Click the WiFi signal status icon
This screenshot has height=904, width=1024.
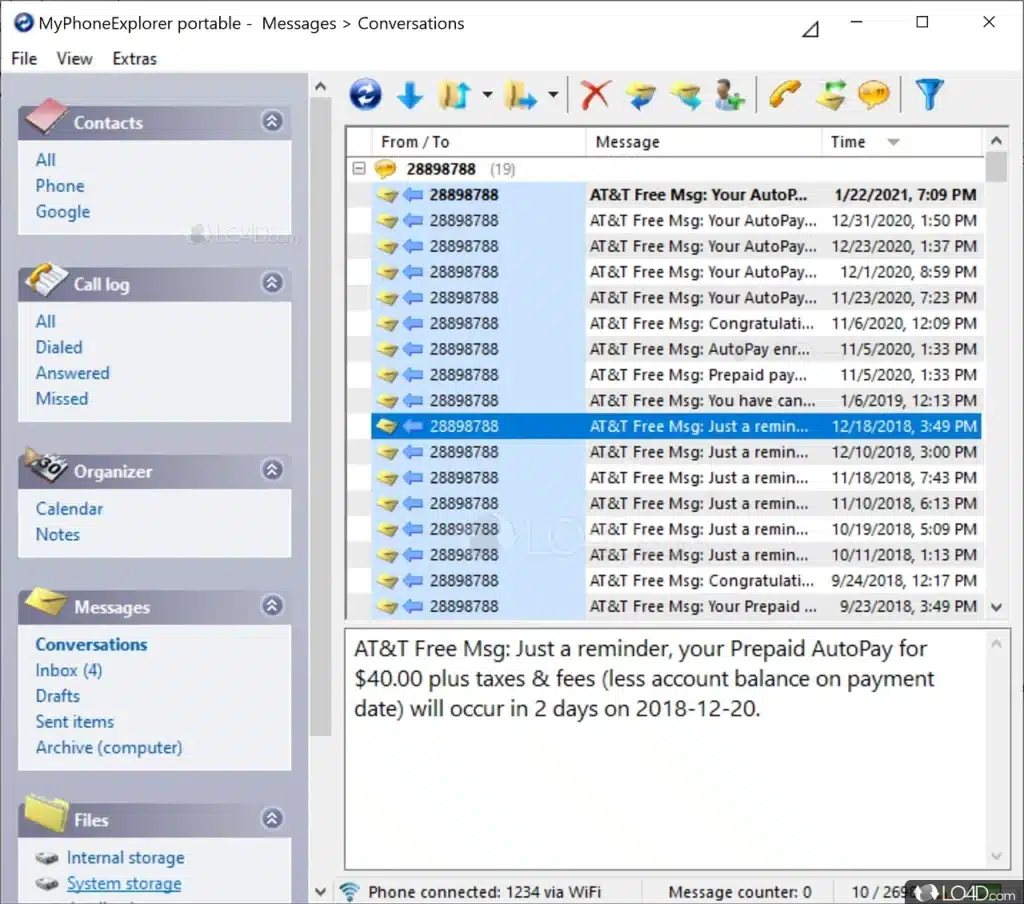pos(349,892)
